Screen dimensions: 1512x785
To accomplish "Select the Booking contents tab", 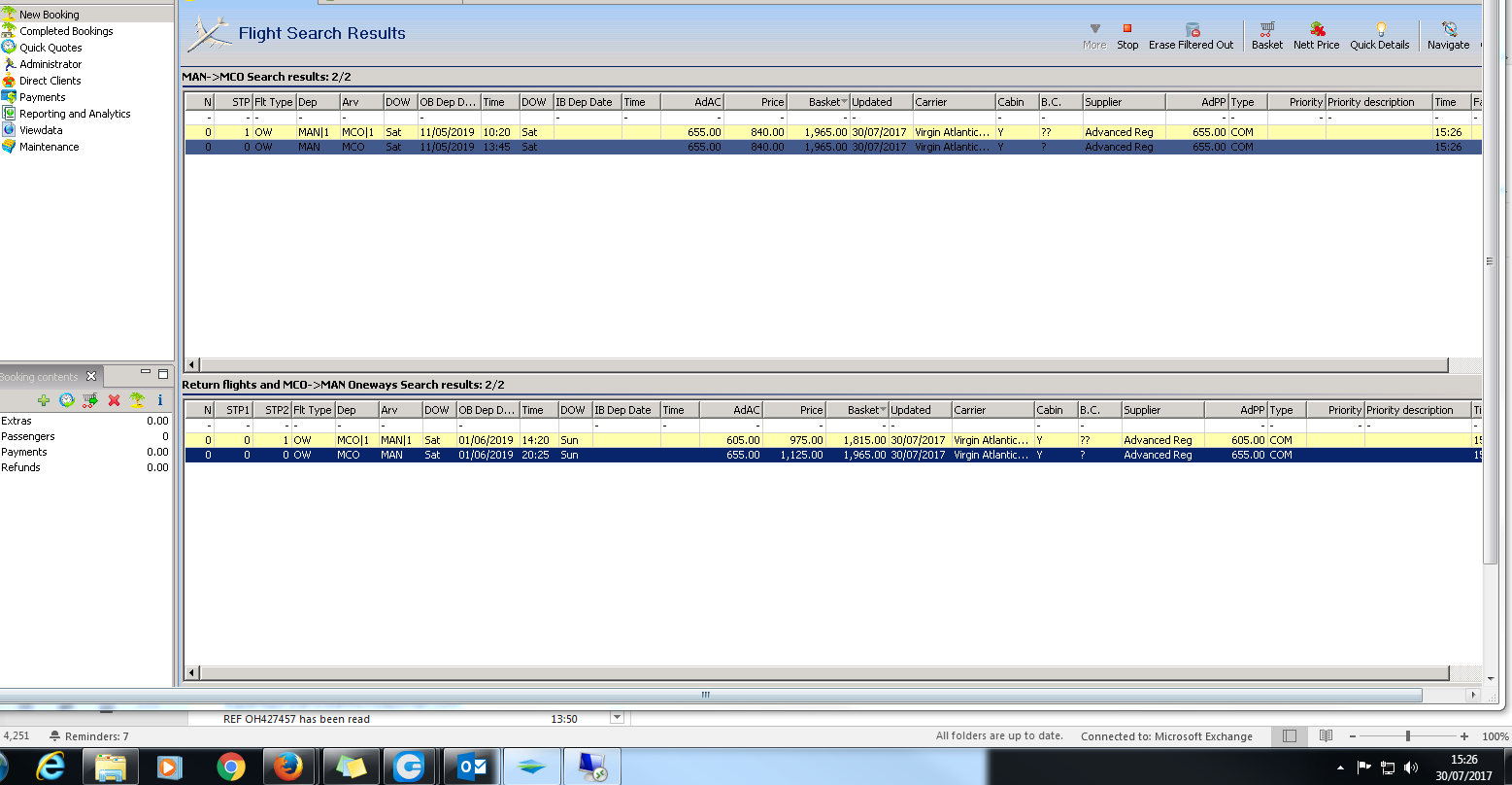I will [x=40, y=377].
